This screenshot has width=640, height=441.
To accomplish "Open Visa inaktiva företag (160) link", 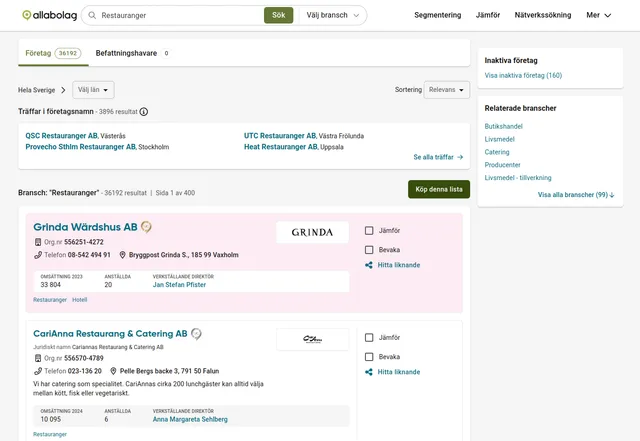I will pos(523,76).
